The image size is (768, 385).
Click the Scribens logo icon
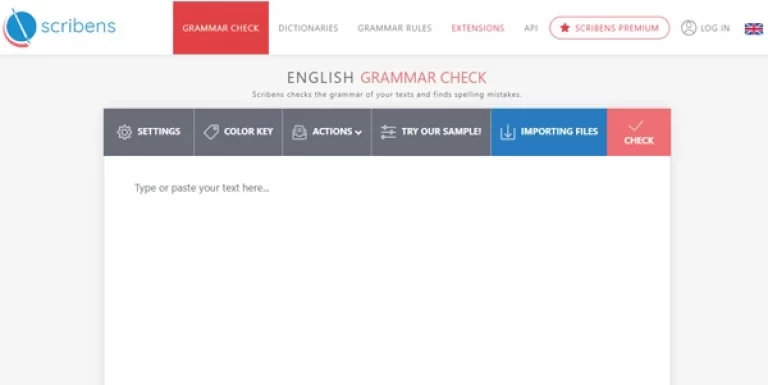tap(20, 27)
